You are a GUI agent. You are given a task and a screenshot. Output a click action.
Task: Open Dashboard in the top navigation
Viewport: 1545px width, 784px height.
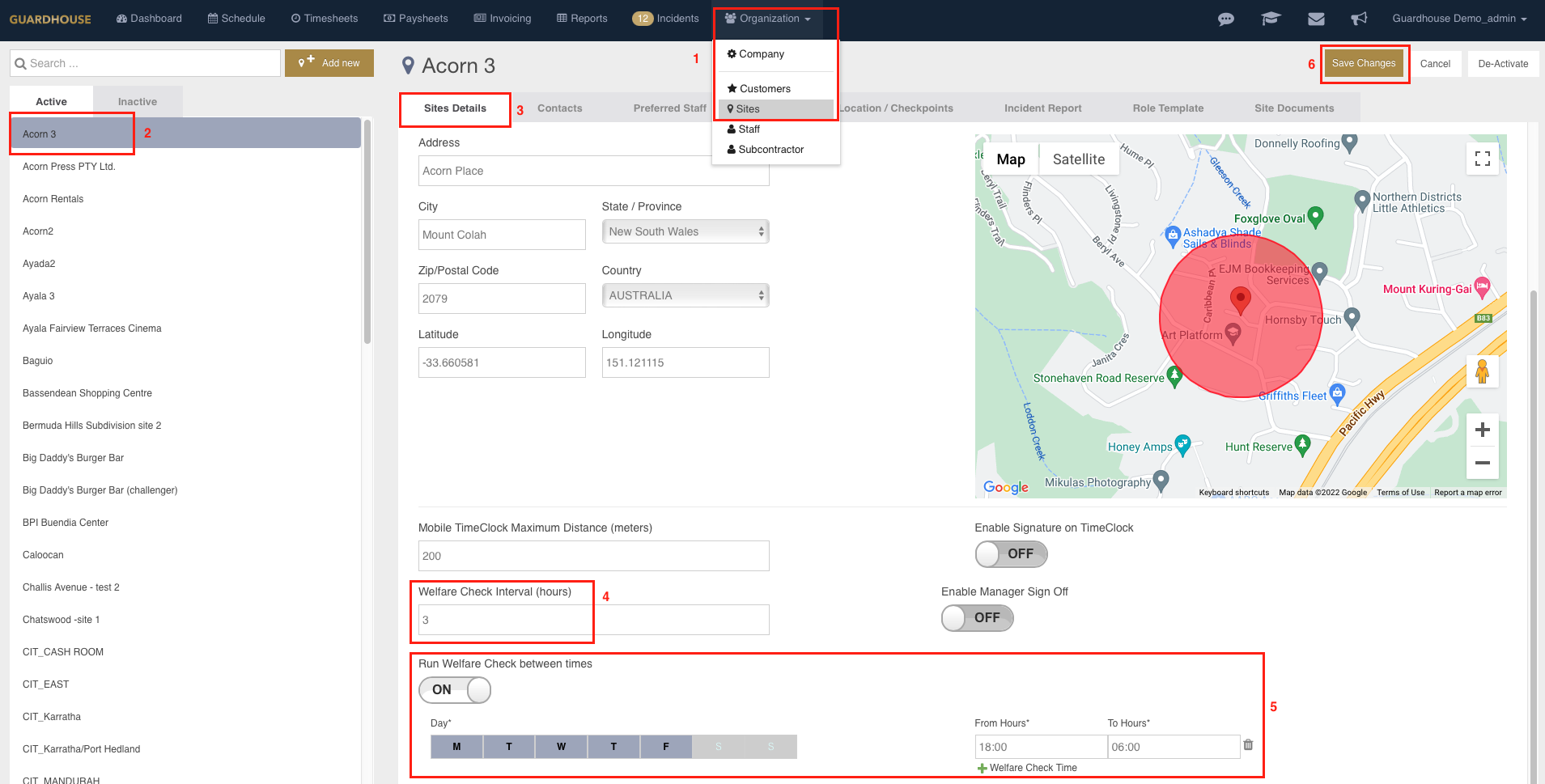tap(149, 19)
